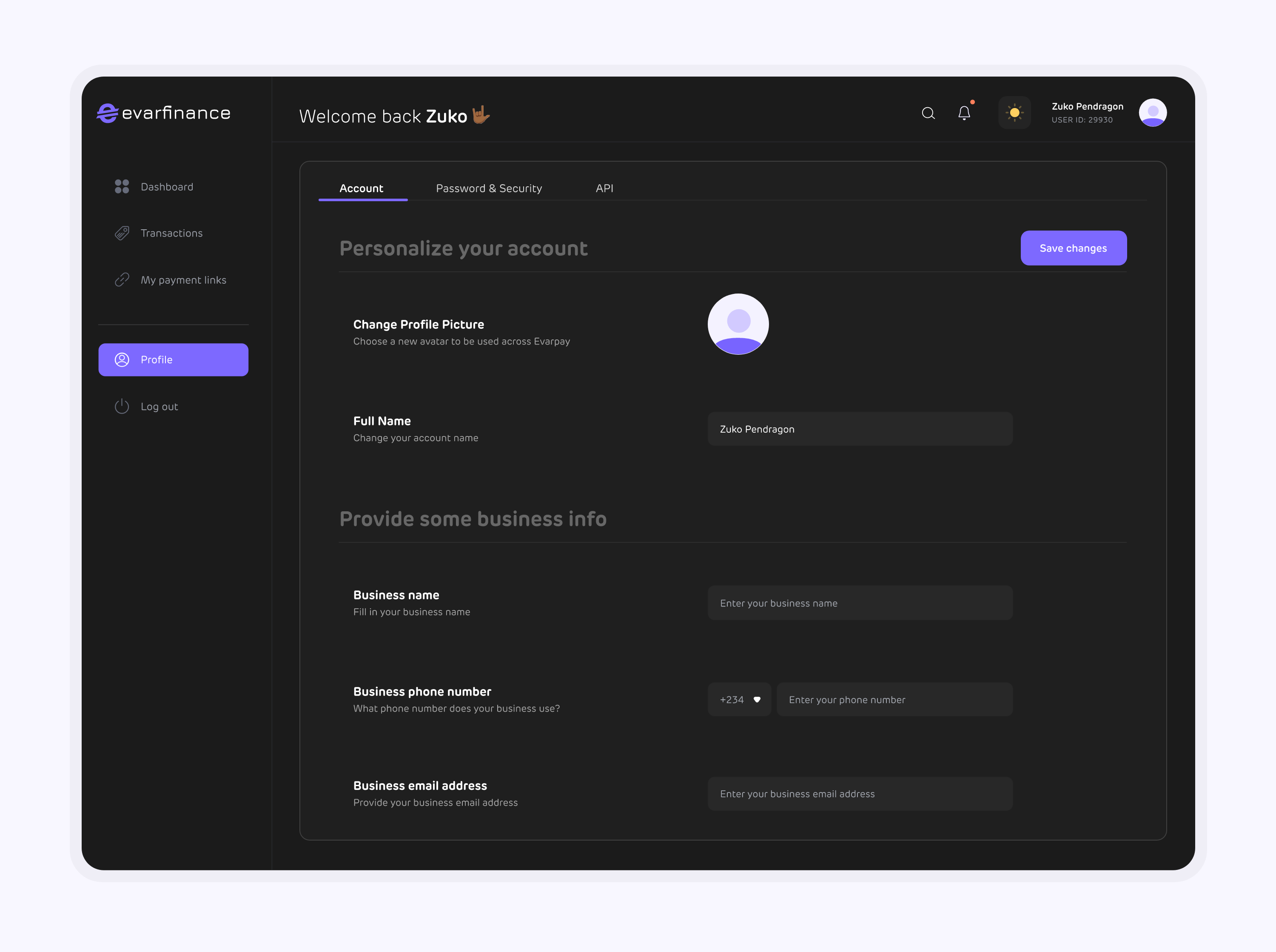Switch to Password & Security tab

tap(489, 188)
